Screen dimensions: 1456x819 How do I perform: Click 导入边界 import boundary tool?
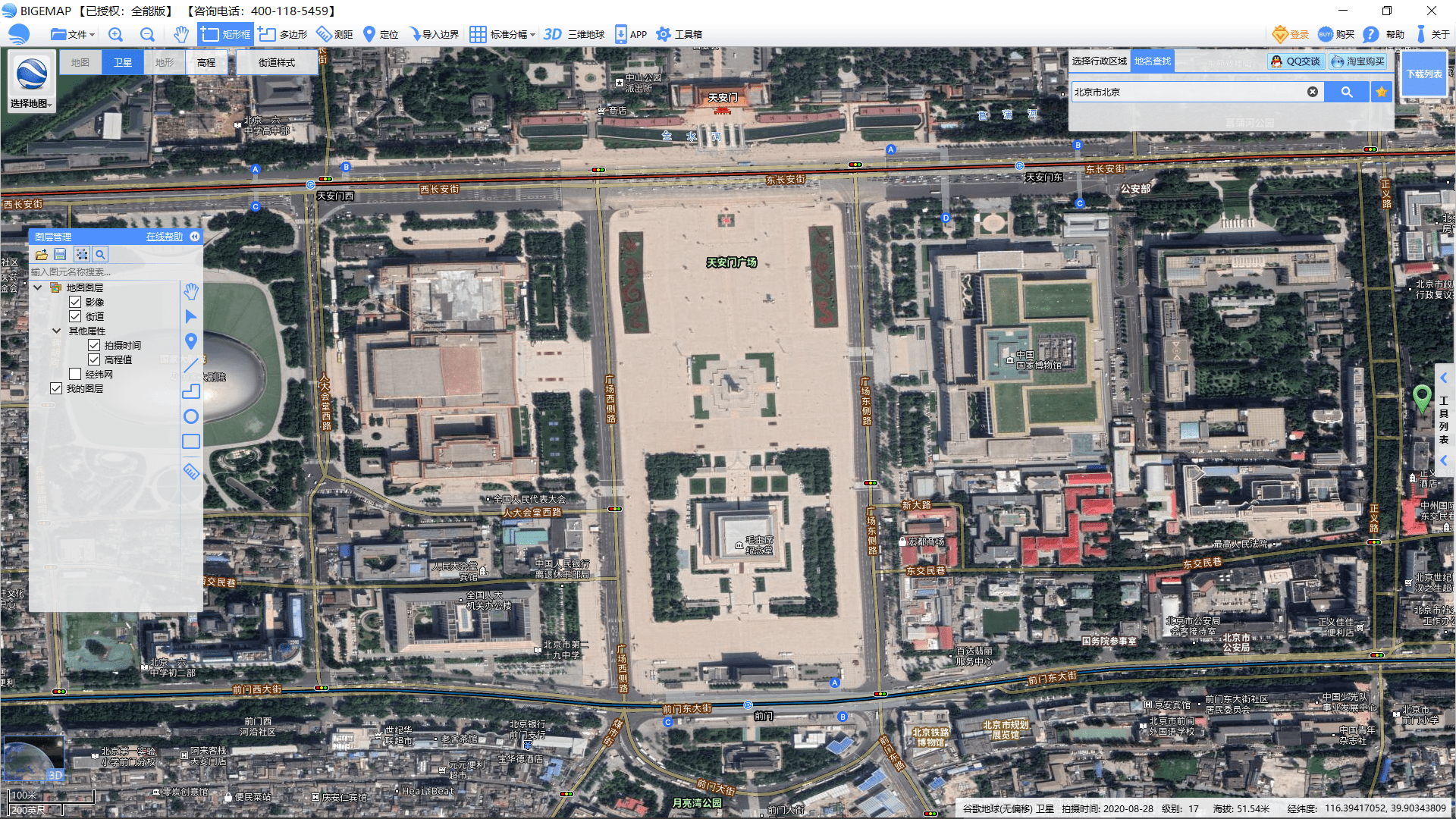click(434, 34)
